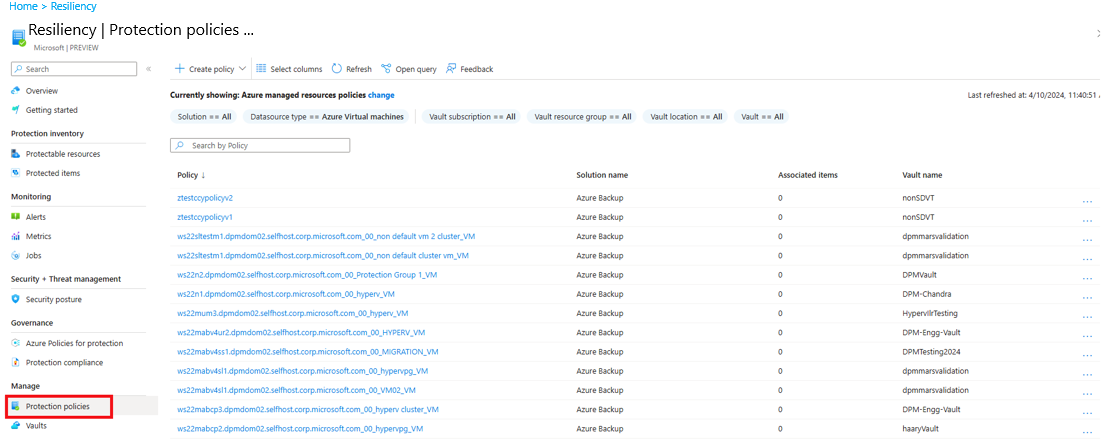
Task: Click the Protection policies sidebar icon
Action: 16,406
